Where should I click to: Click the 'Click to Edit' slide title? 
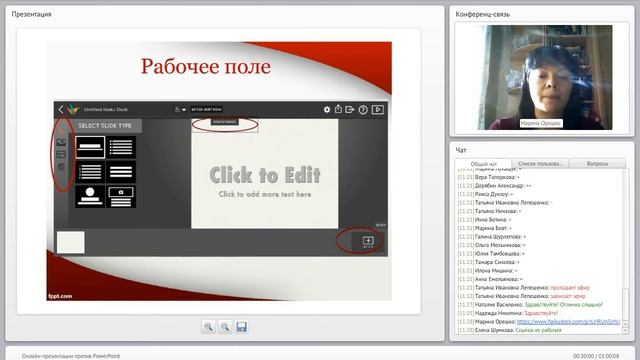pos(265,175)
